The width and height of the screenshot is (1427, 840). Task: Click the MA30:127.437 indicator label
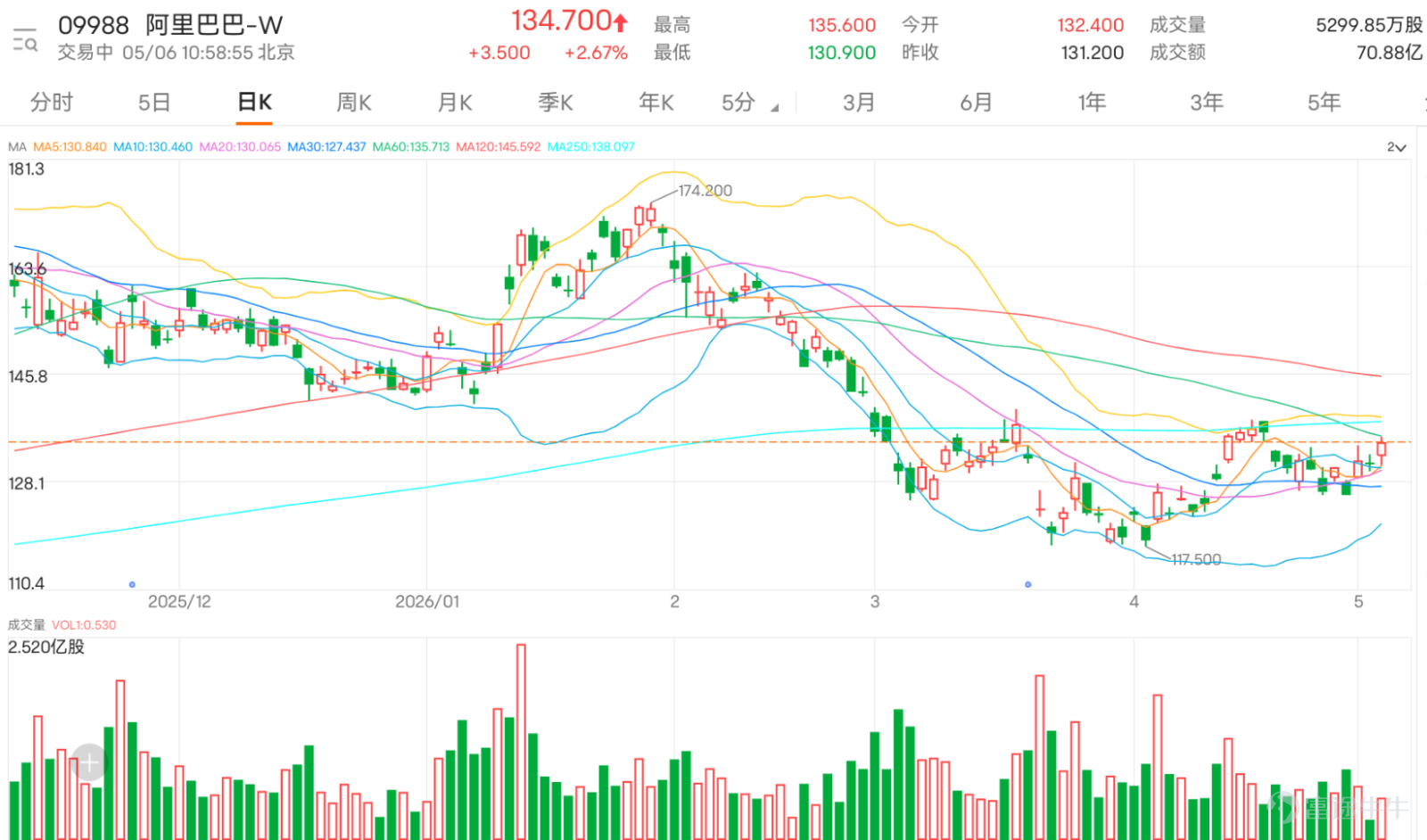[326, 147]
